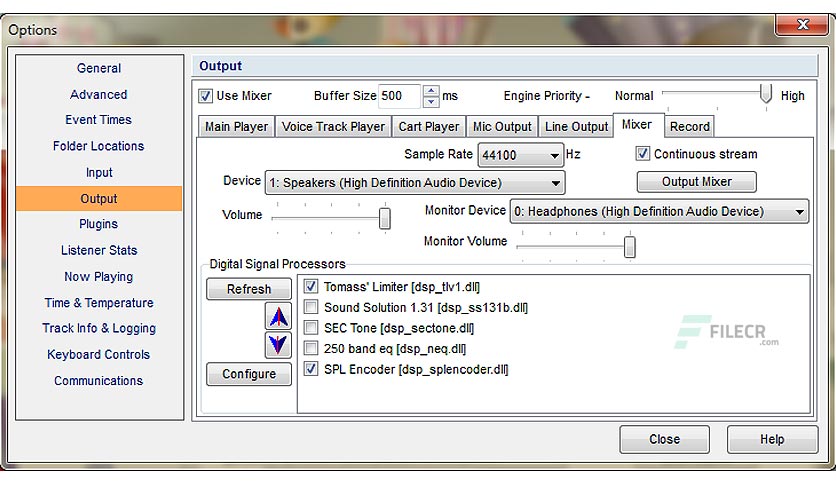Open the Communications options page
Screen dimensions: 836x484
pyautogui.click(x=99, y=381)
